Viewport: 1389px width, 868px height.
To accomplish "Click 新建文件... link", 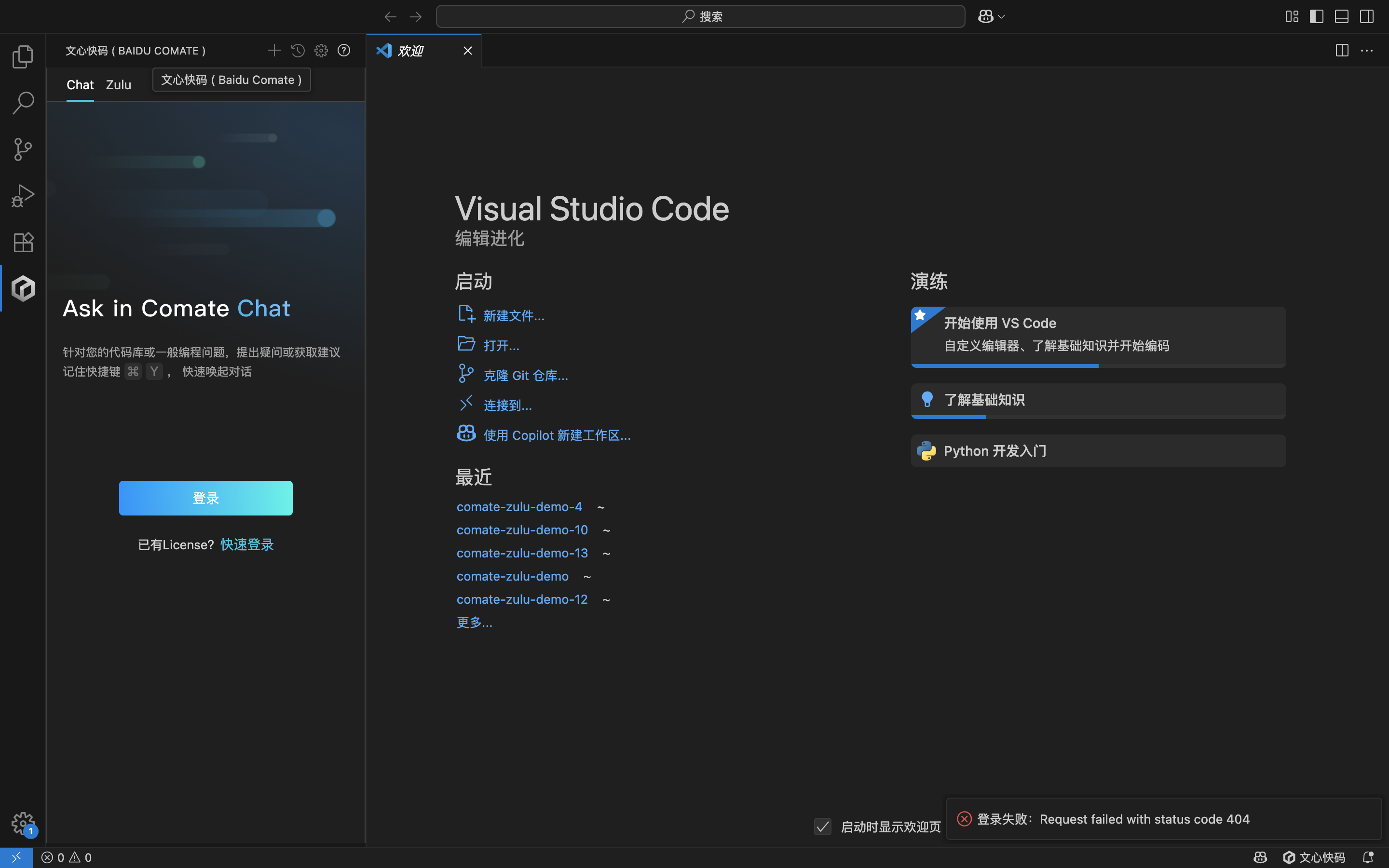I will [513, 315].
